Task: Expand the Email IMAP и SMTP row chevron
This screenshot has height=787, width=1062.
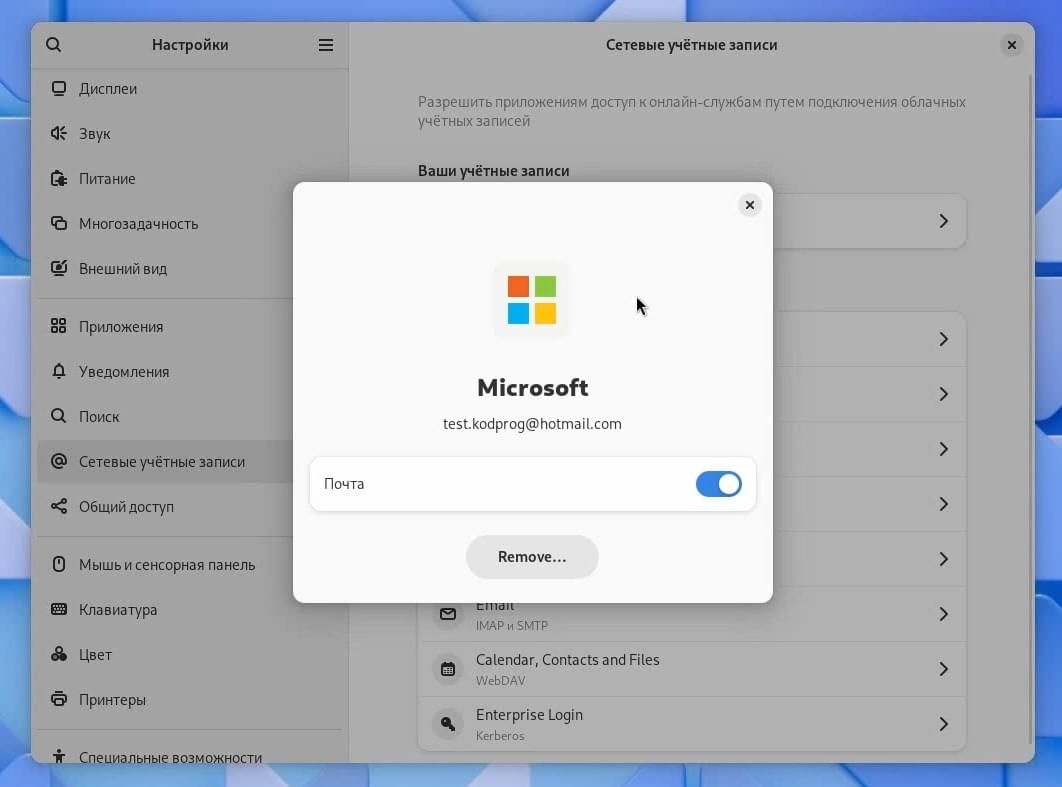Action: (x=943, y=614)
